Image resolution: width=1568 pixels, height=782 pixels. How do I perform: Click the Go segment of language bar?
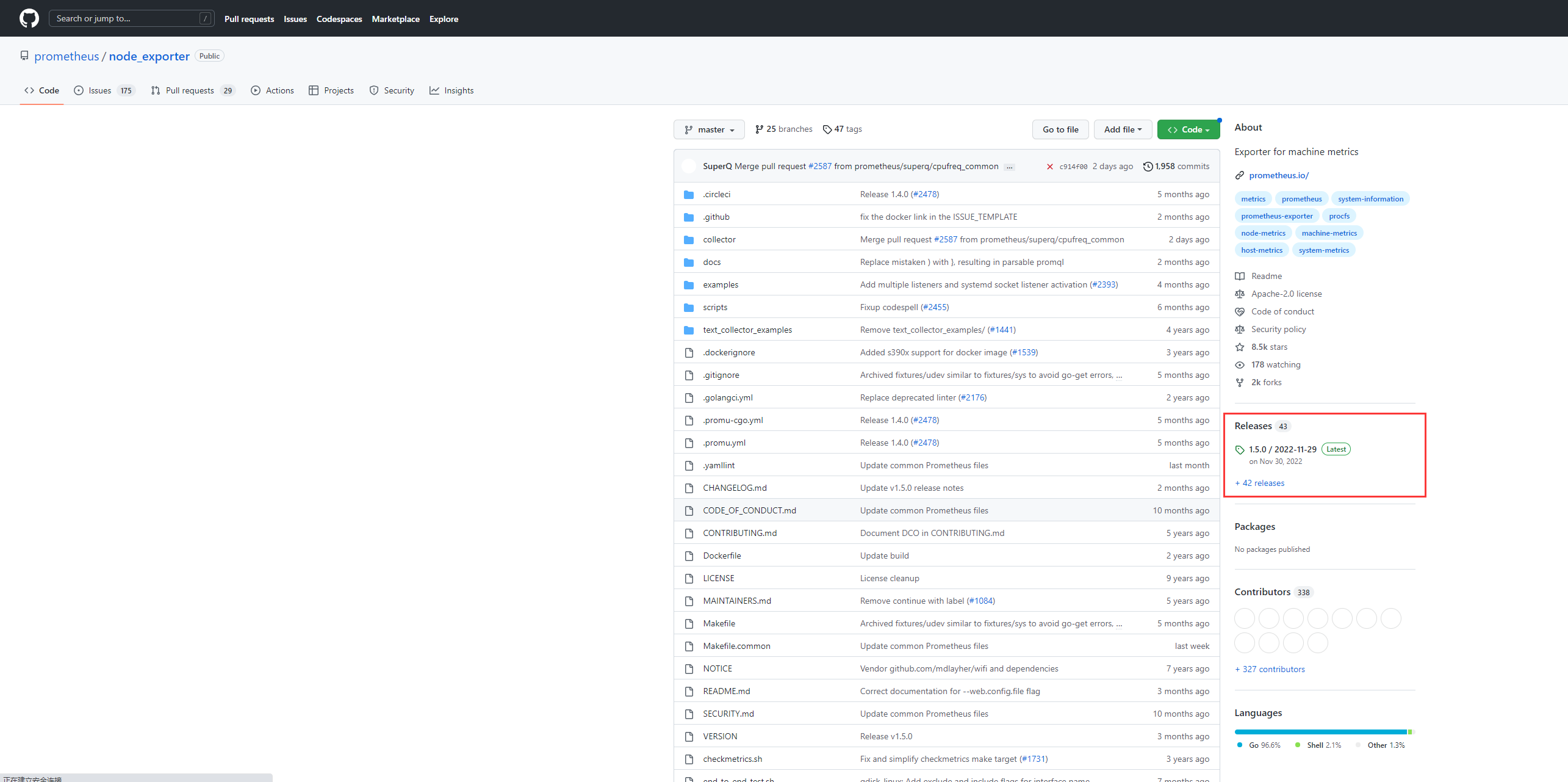tap(1320, 732)
